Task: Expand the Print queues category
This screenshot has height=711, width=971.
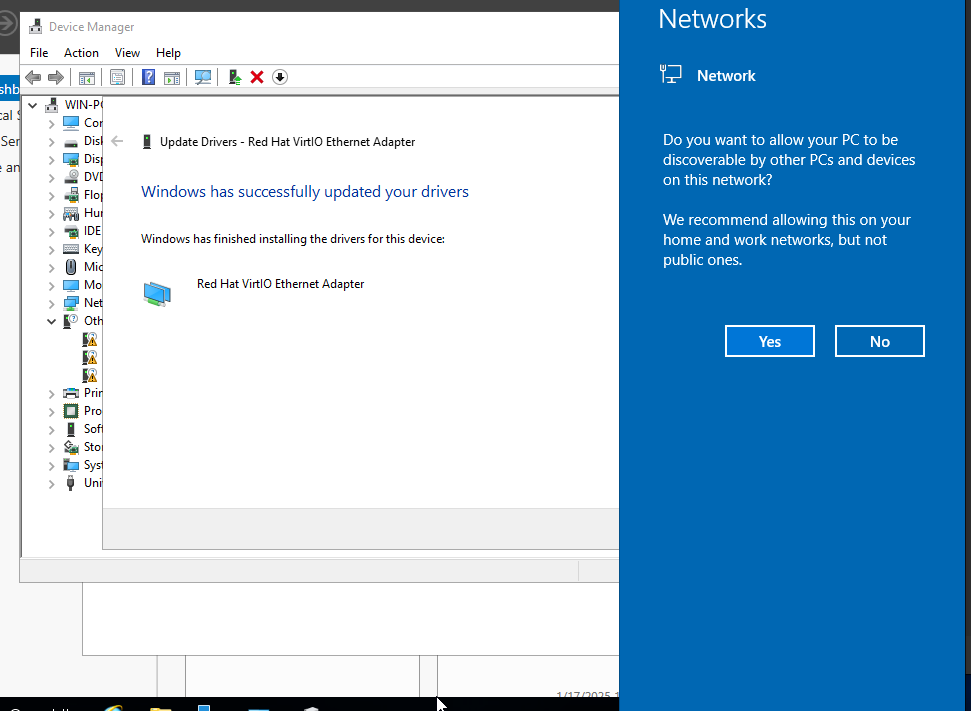Action: [51, 393]
